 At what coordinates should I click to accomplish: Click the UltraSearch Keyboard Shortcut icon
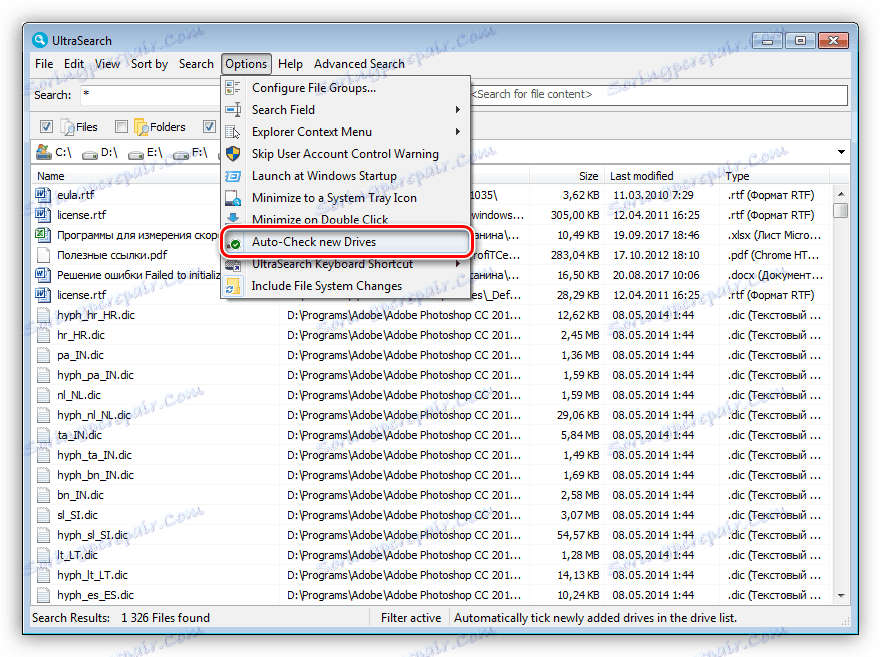[233, 264]
